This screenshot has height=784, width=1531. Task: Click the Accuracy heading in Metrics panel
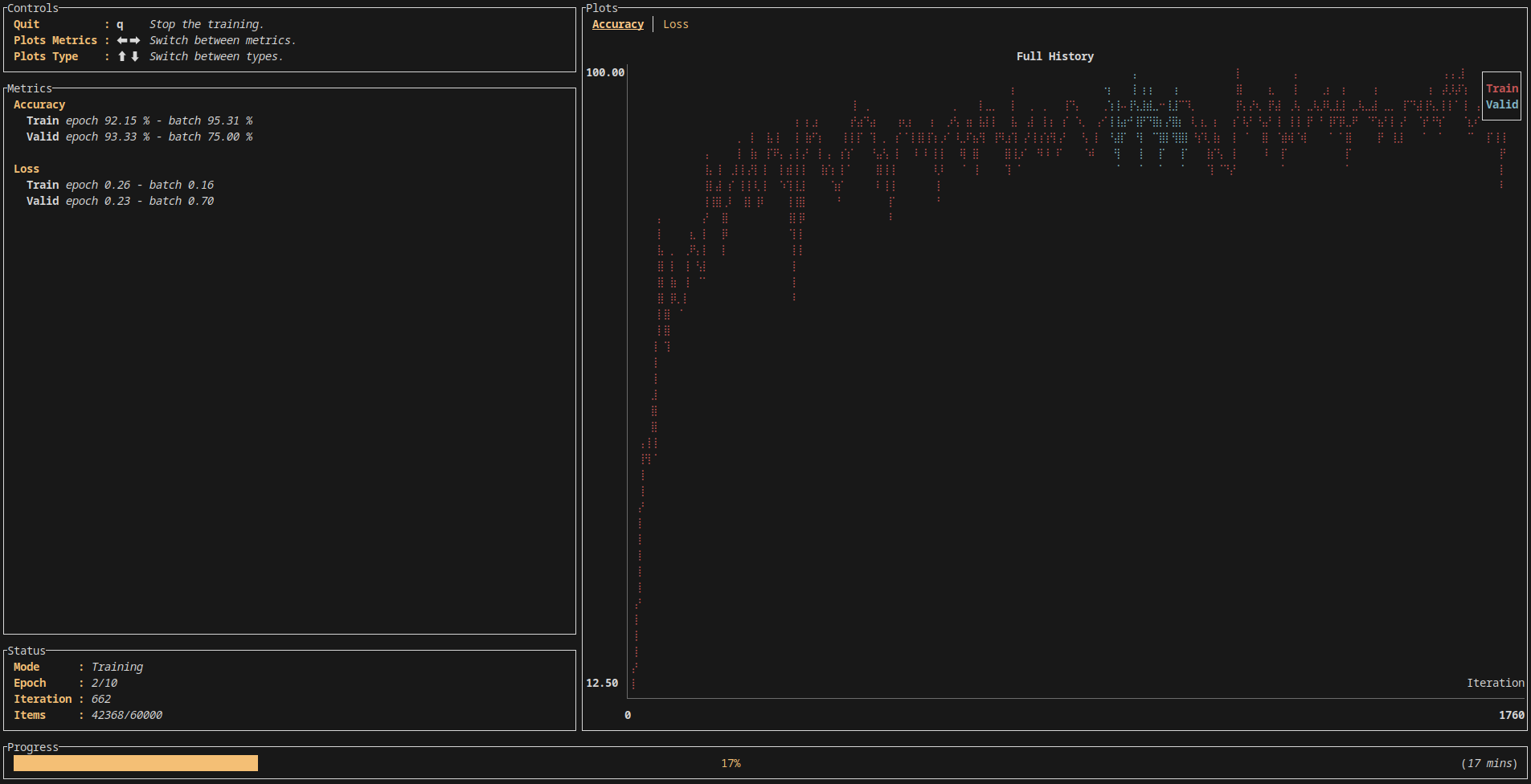click(x=39, y=104)
